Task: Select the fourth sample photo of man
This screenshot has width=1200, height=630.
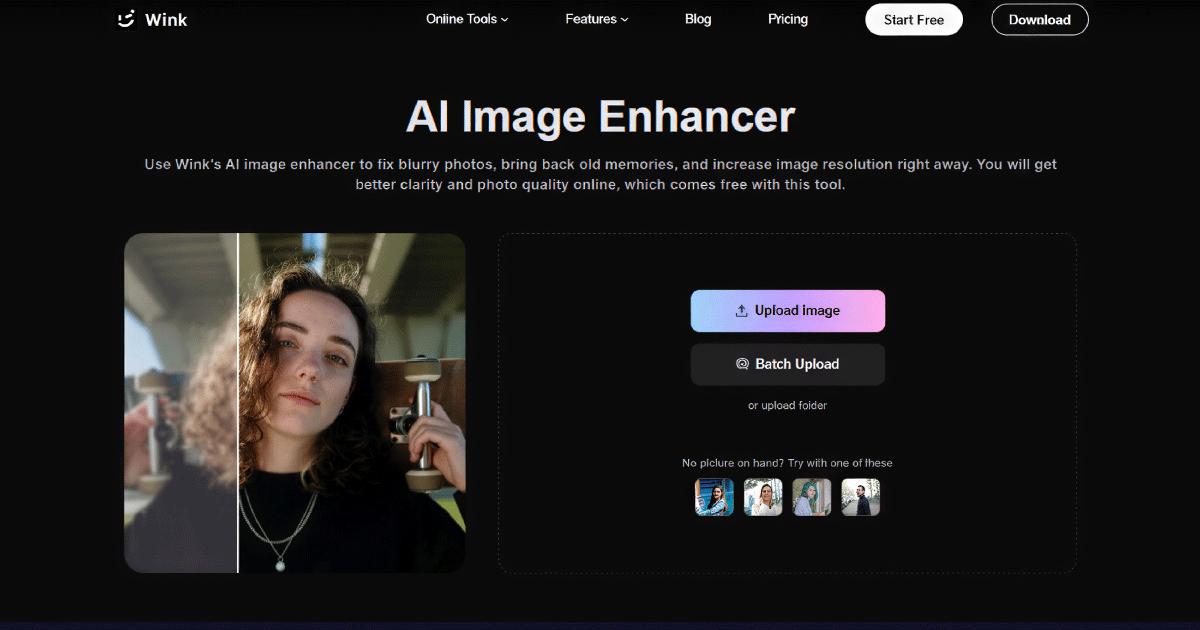Action: (x=861, y=497)
